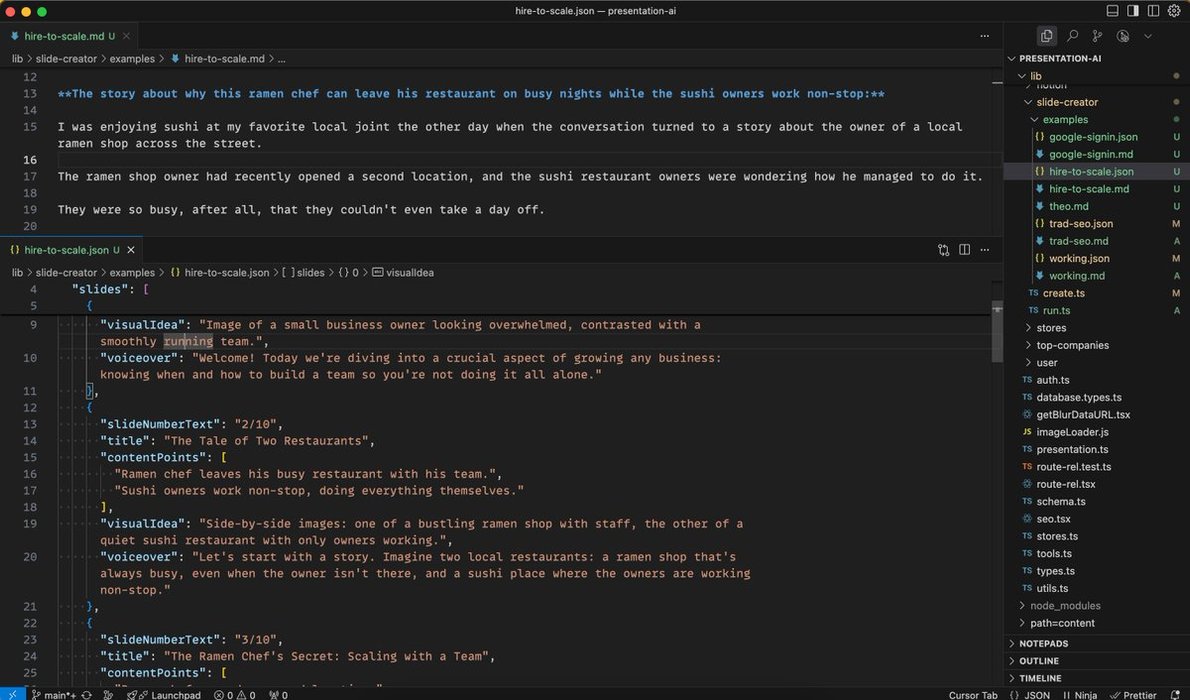Image resolution: width=1190 pixels, height=700 pixels.
Task: Open the Manage settings gear icon
Action: click(1174, 11)
